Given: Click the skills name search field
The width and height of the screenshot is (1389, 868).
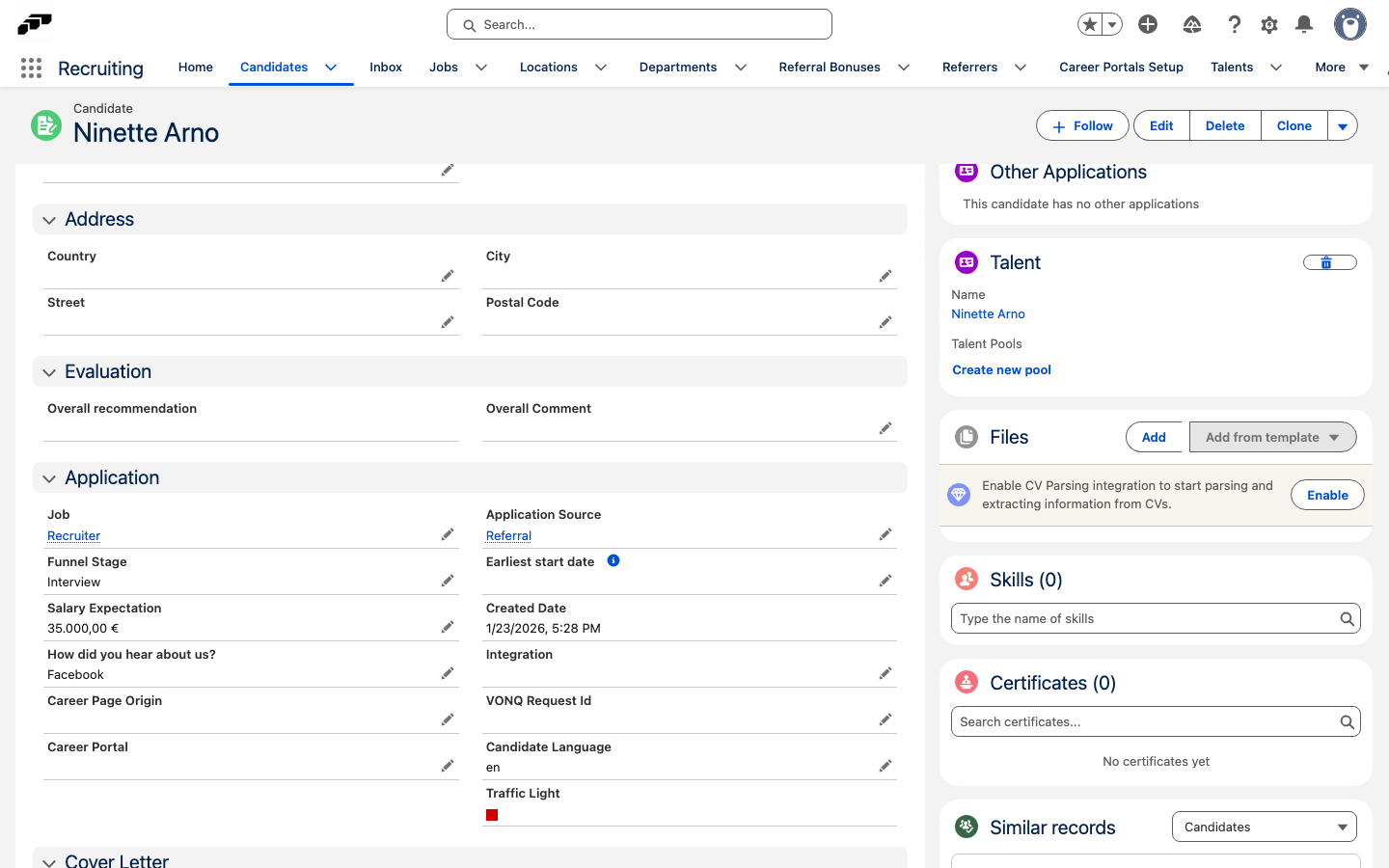Looking at the screenshot, I should point(1156,618).
